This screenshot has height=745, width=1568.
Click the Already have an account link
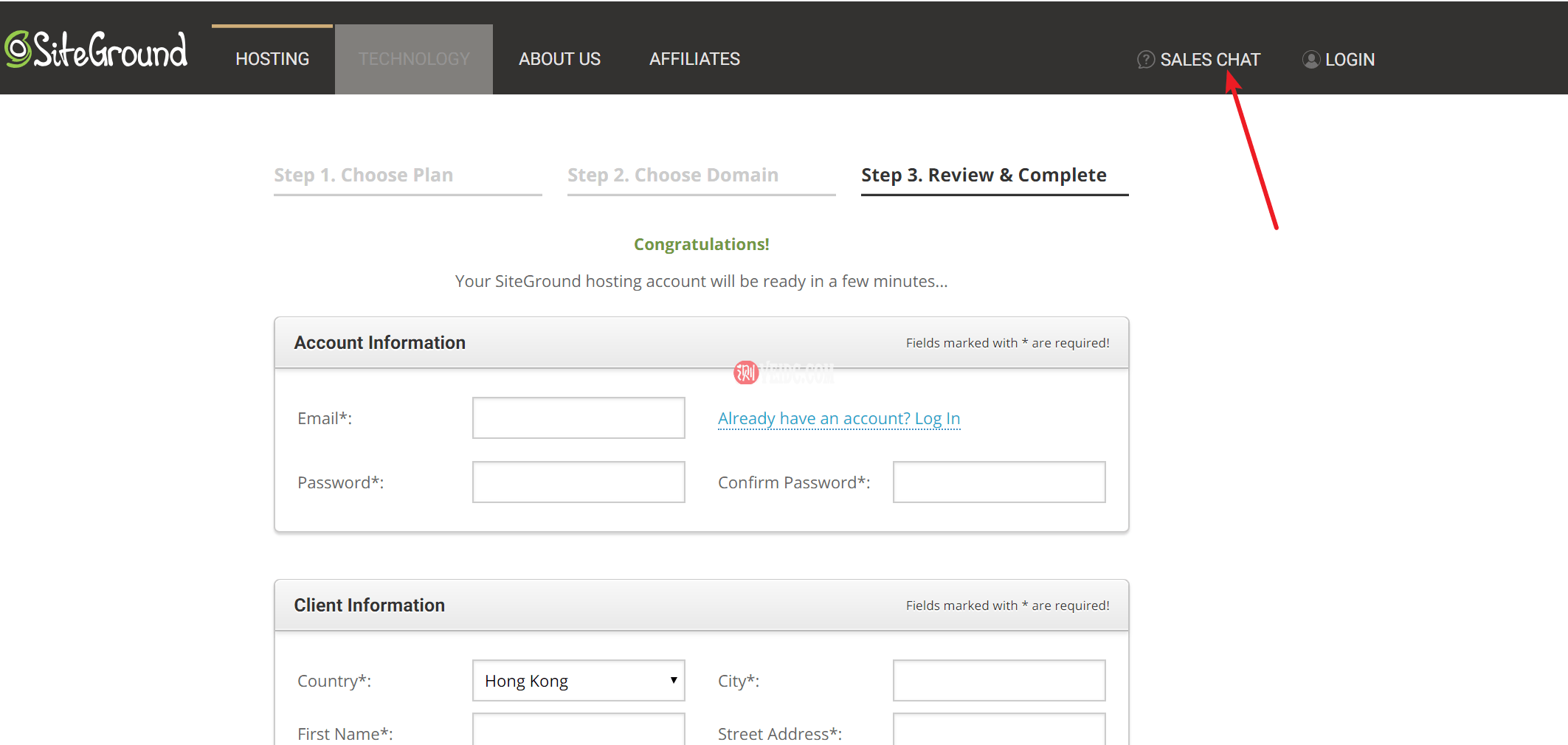coord(838,419)
